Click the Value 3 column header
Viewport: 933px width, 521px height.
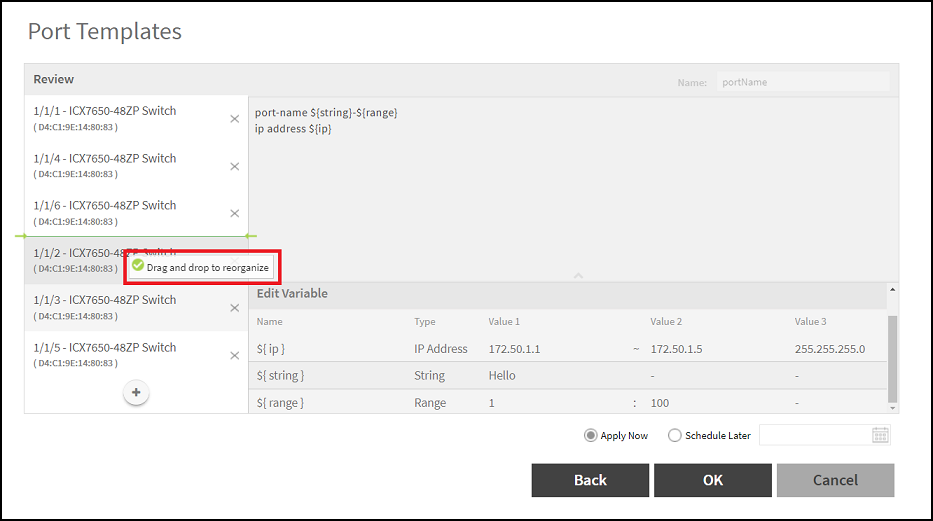pos(810,322)
